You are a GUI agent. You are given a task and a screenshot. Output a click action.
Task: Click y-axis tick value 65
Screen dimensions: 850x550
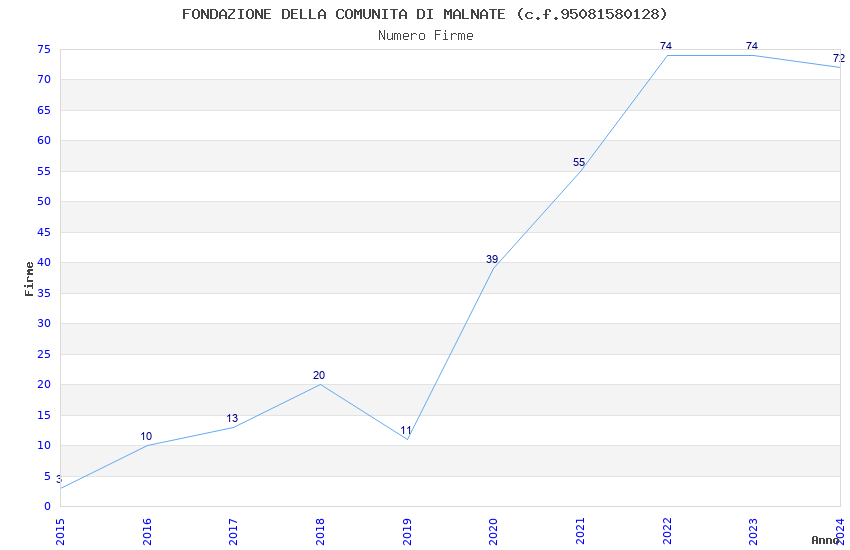click(x=44, y=111)
